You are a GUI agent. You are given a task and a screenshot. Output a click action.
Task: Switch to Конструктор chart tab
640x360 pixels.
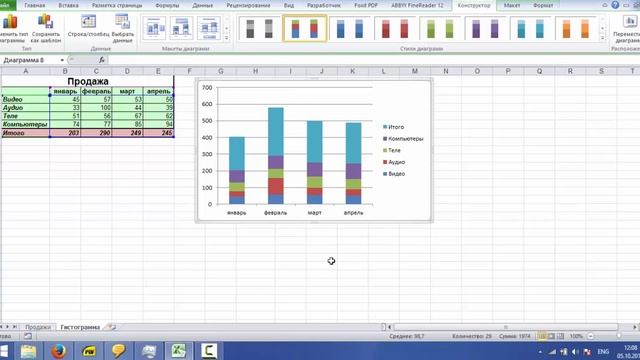[x=474, y=5]
